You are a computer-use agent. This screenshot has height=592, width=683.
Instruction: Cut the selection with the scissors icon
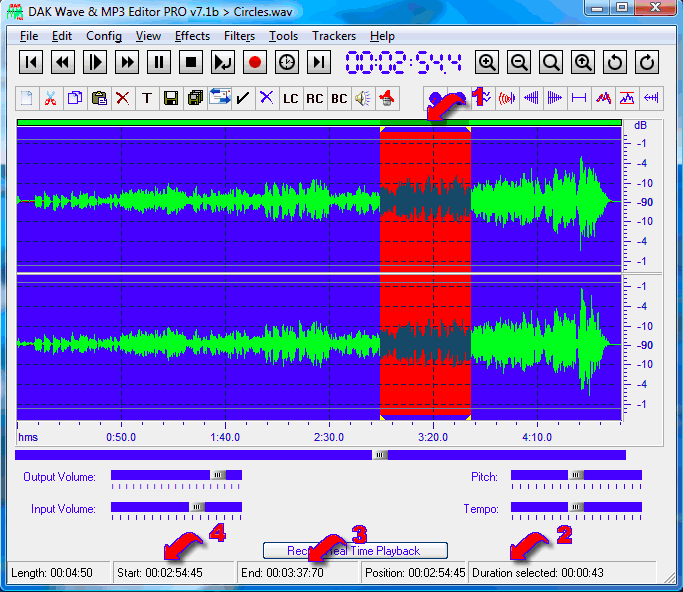[51, 98]
